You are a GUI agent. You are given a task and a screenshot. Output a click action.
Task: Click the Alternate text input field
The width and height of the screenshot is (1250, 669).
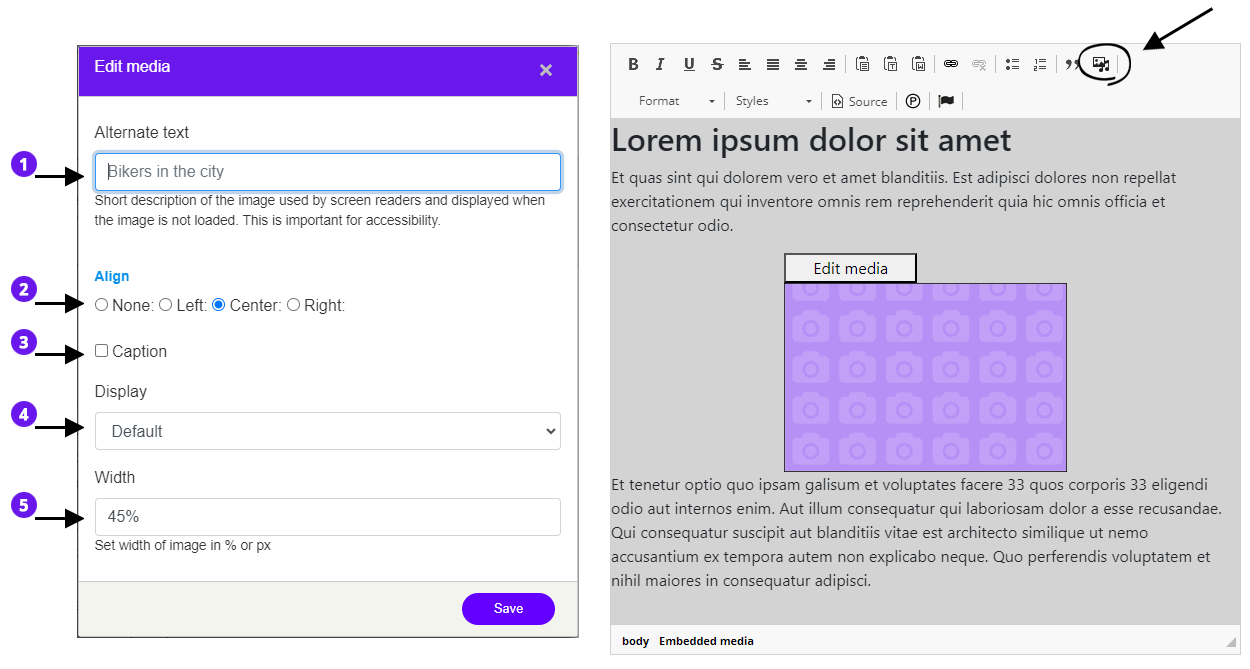pos(328,172)
